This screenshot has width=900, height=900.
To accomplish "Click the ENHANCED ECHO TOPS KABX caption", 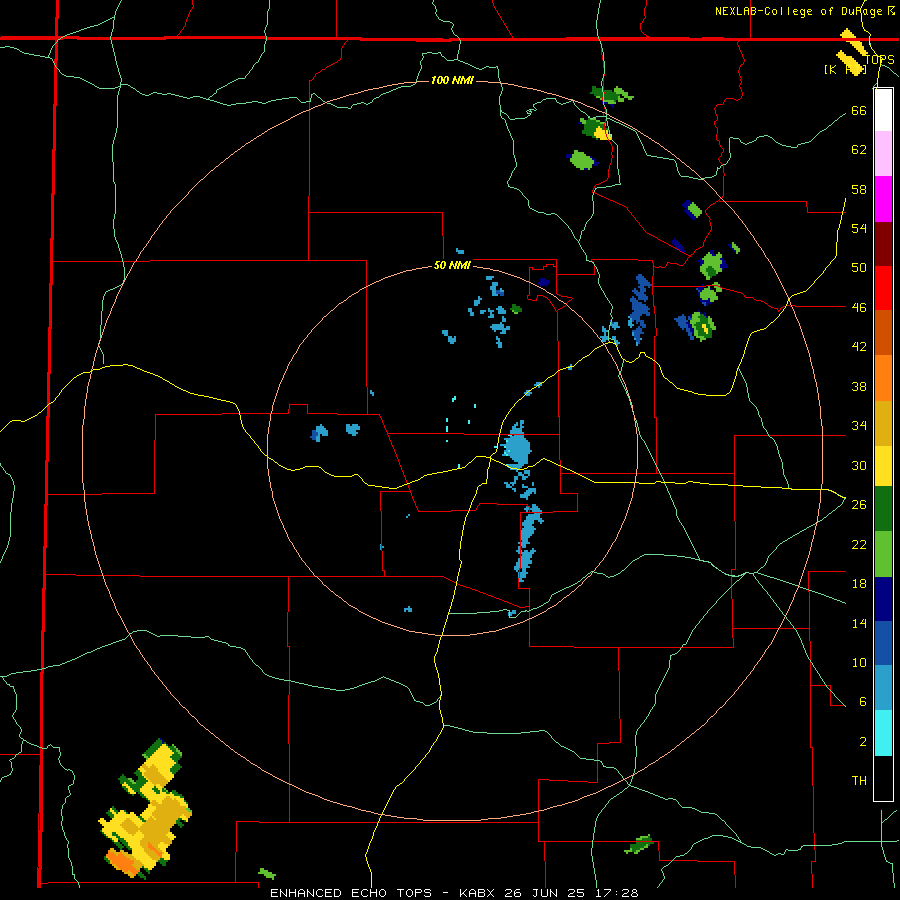I will click(454, 893).
